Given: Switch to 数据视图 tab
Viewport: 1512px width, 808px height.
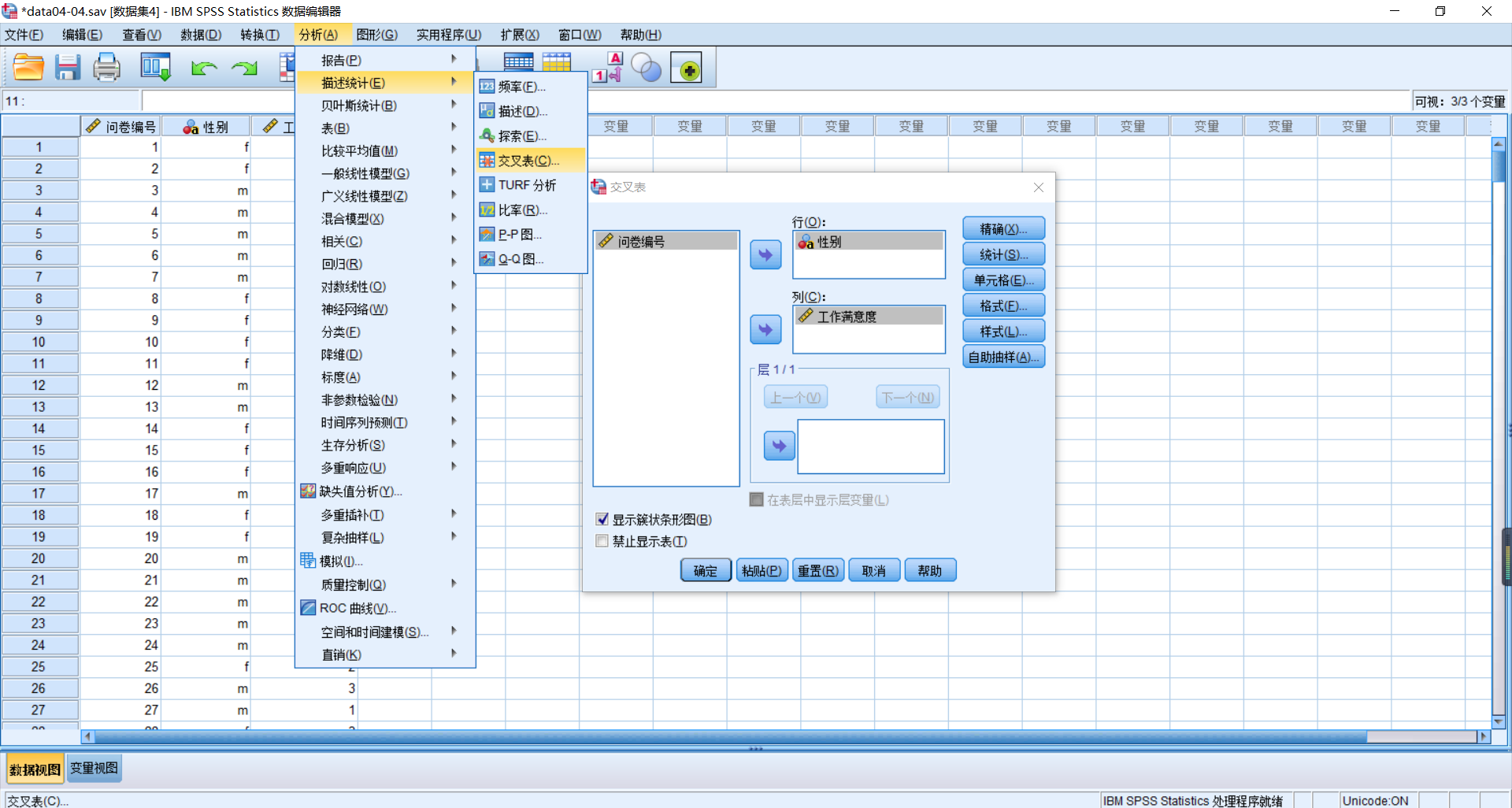Looking at the screenshot, I should point(35,769).
